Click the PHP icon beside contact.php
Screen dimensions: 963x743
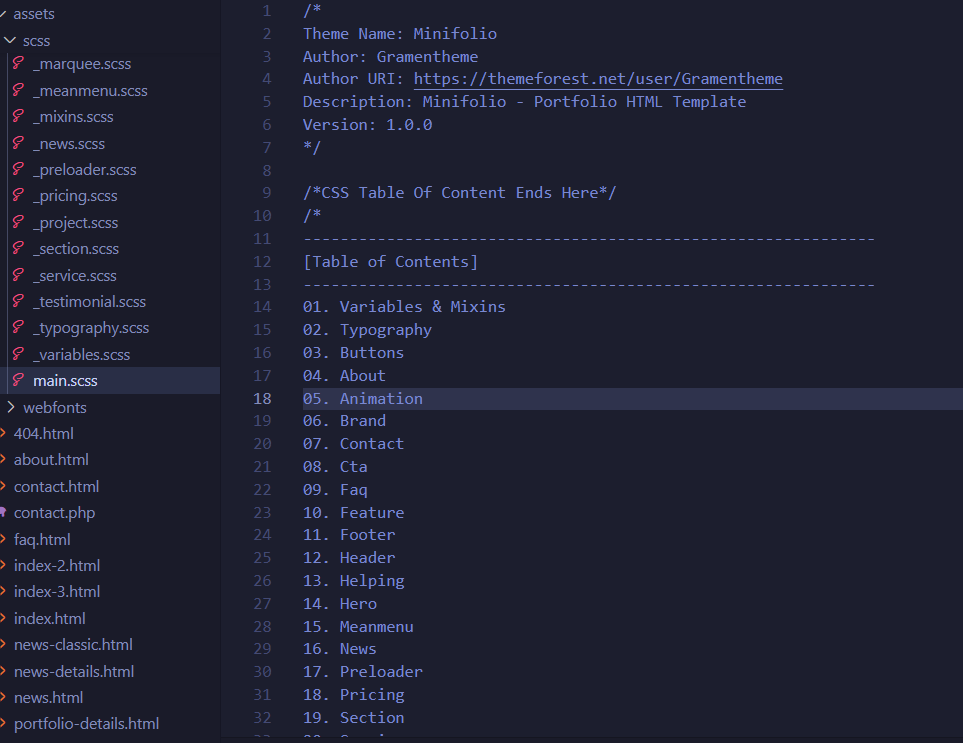pyautogui.click(x=3, y=512)
